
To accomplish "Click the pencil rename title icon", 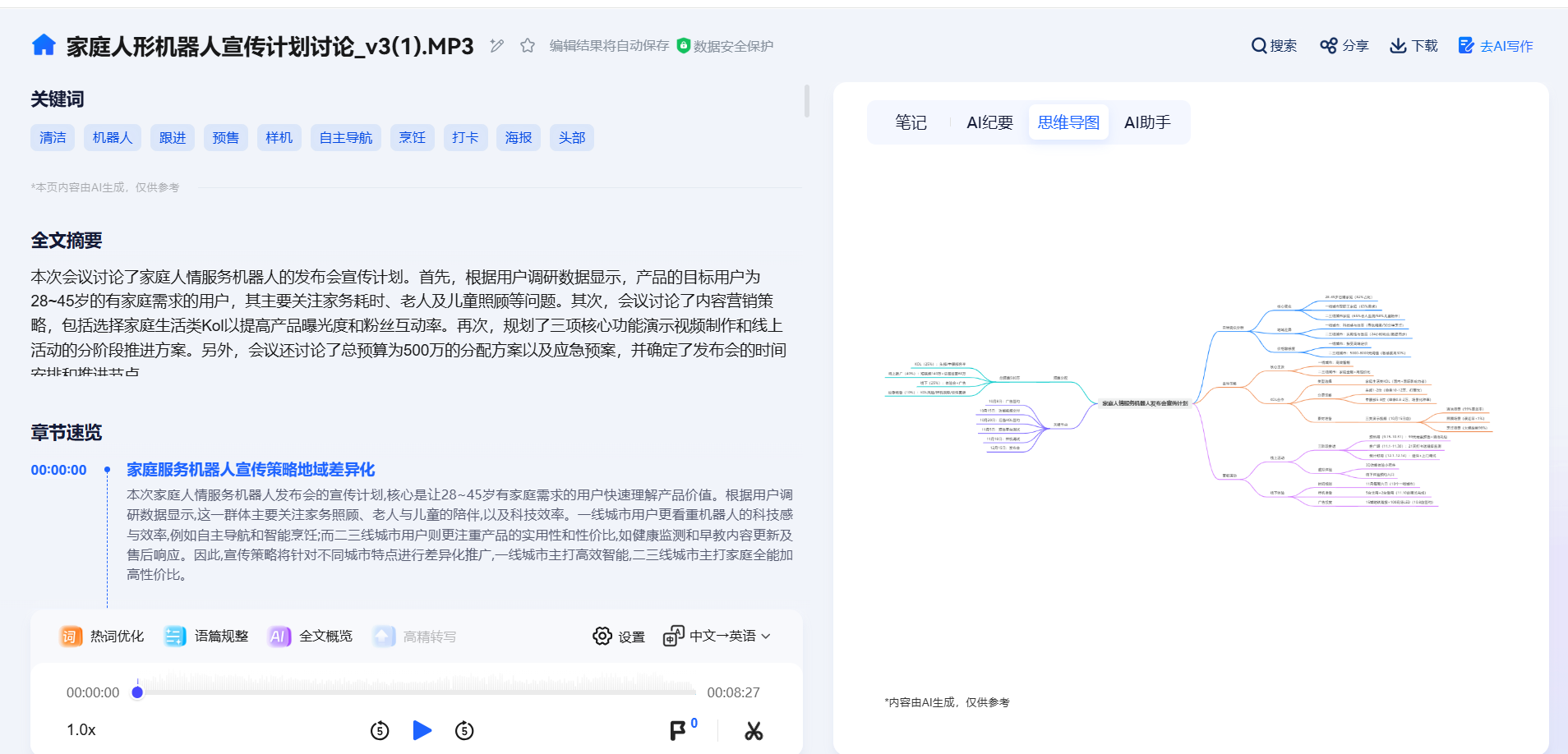I will click(x=496, y=46).
